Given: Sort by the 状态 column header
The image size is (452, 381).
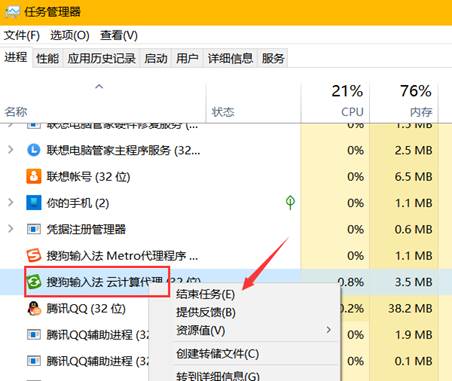Looking at the screenshot, I should click(x=253, y=102).
